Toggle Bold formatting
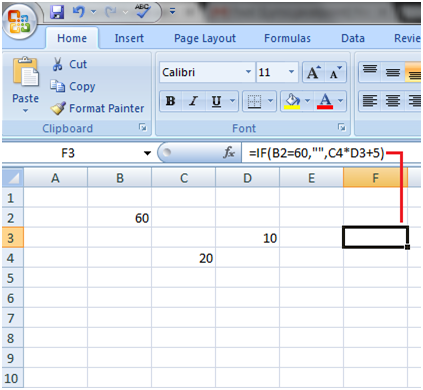The height and width of the screenshot is (390, 423). [171, 101]
